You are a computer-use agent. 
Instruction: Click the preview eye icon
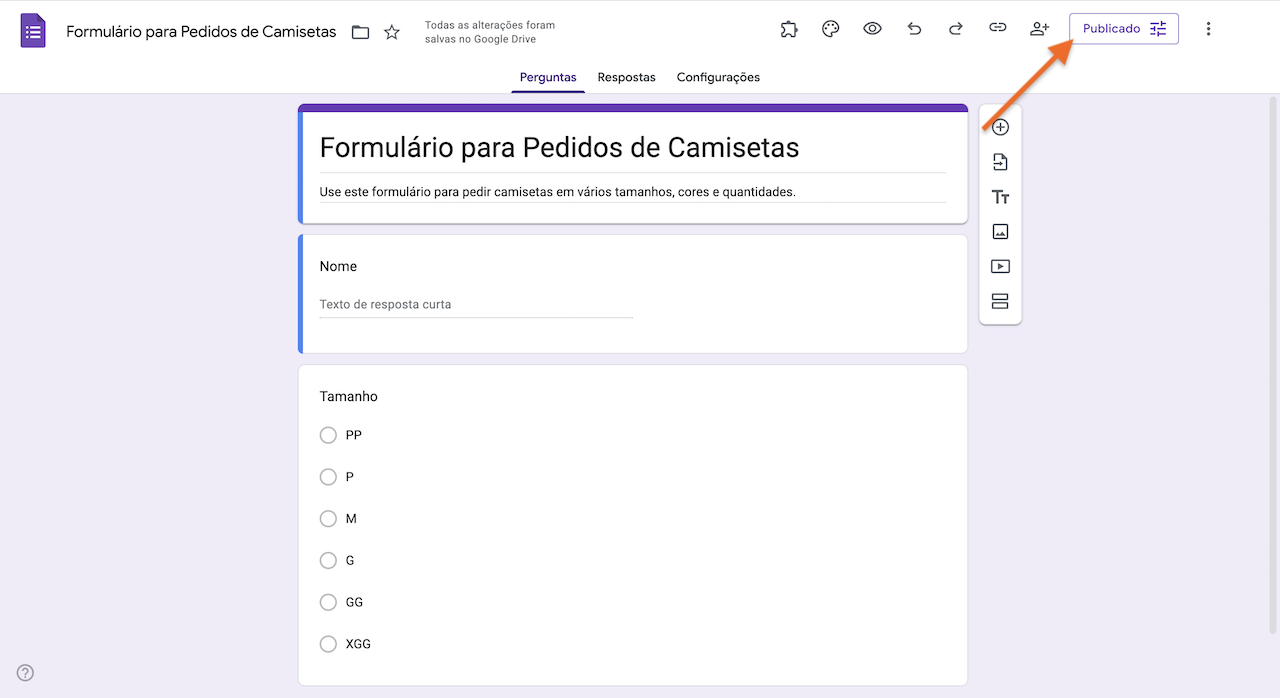pos(872,28)
